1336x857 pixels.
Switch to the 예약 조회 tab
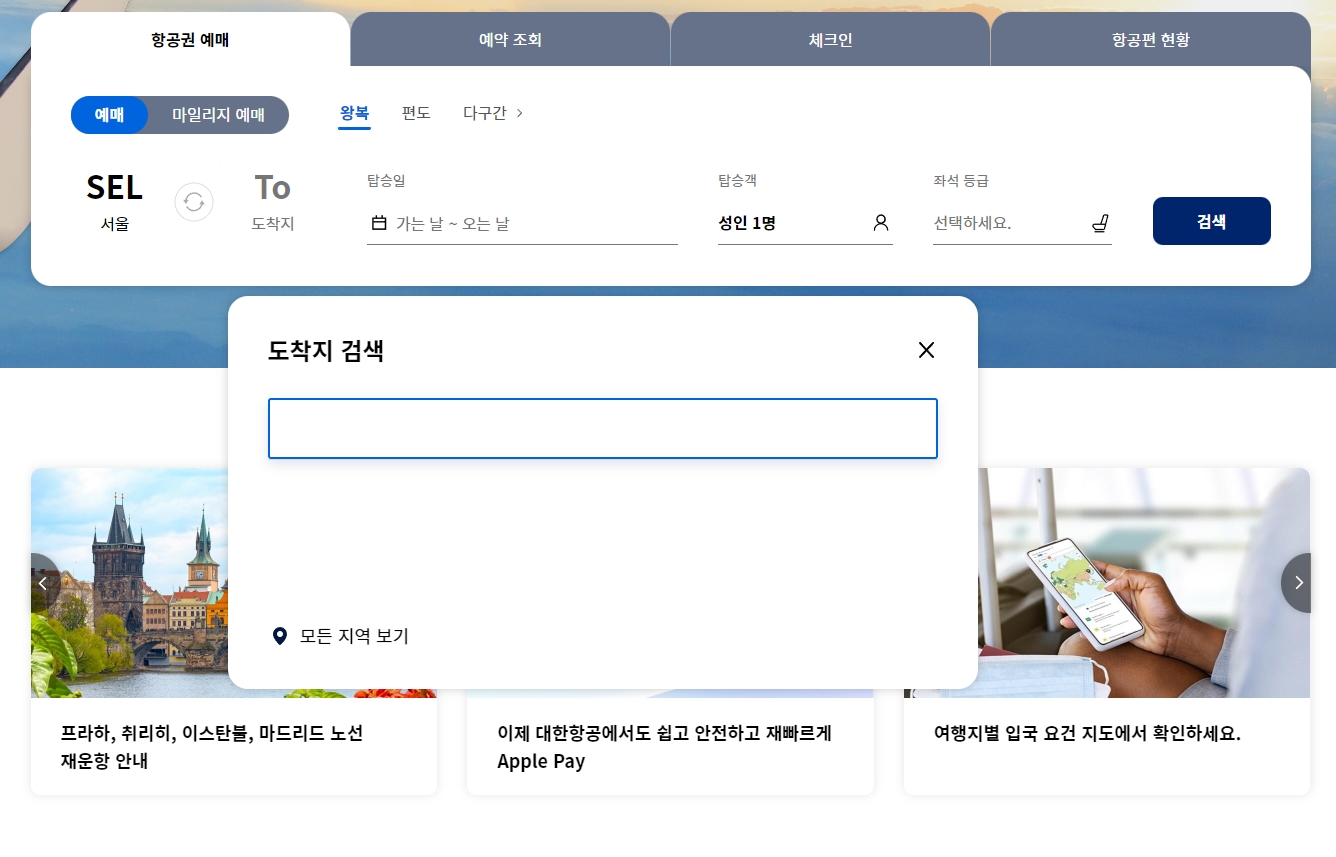click(510, 39)
